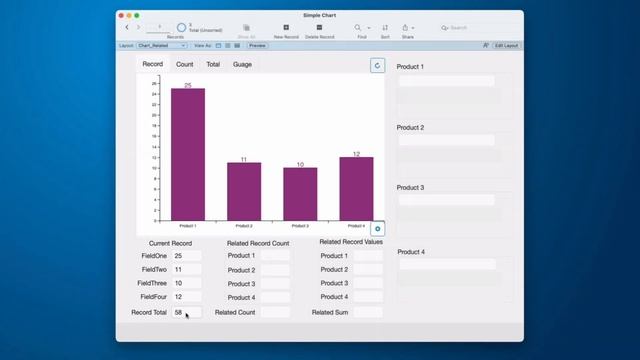640x360 pixels.
Task: Click Related Record Count Product 1 field
Action: [x=275, y=256]
